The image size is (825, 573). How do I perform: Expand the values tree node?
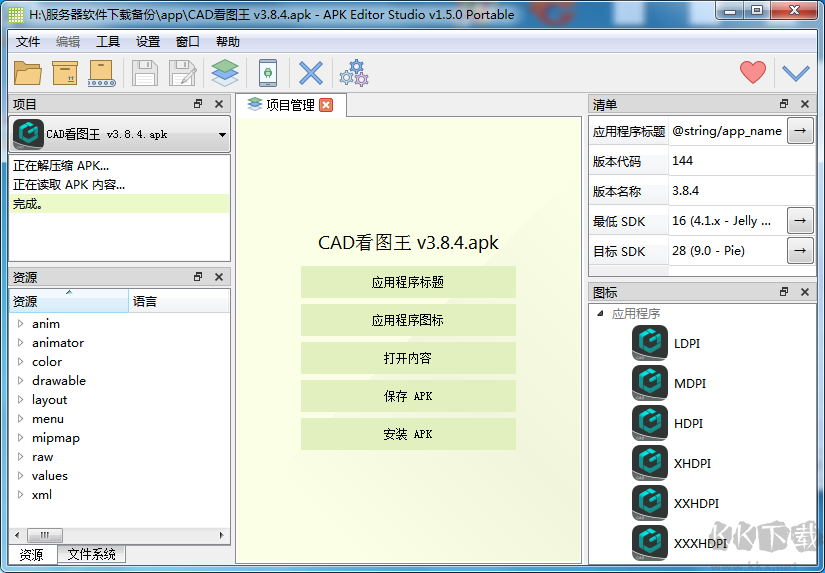[20, 476]
